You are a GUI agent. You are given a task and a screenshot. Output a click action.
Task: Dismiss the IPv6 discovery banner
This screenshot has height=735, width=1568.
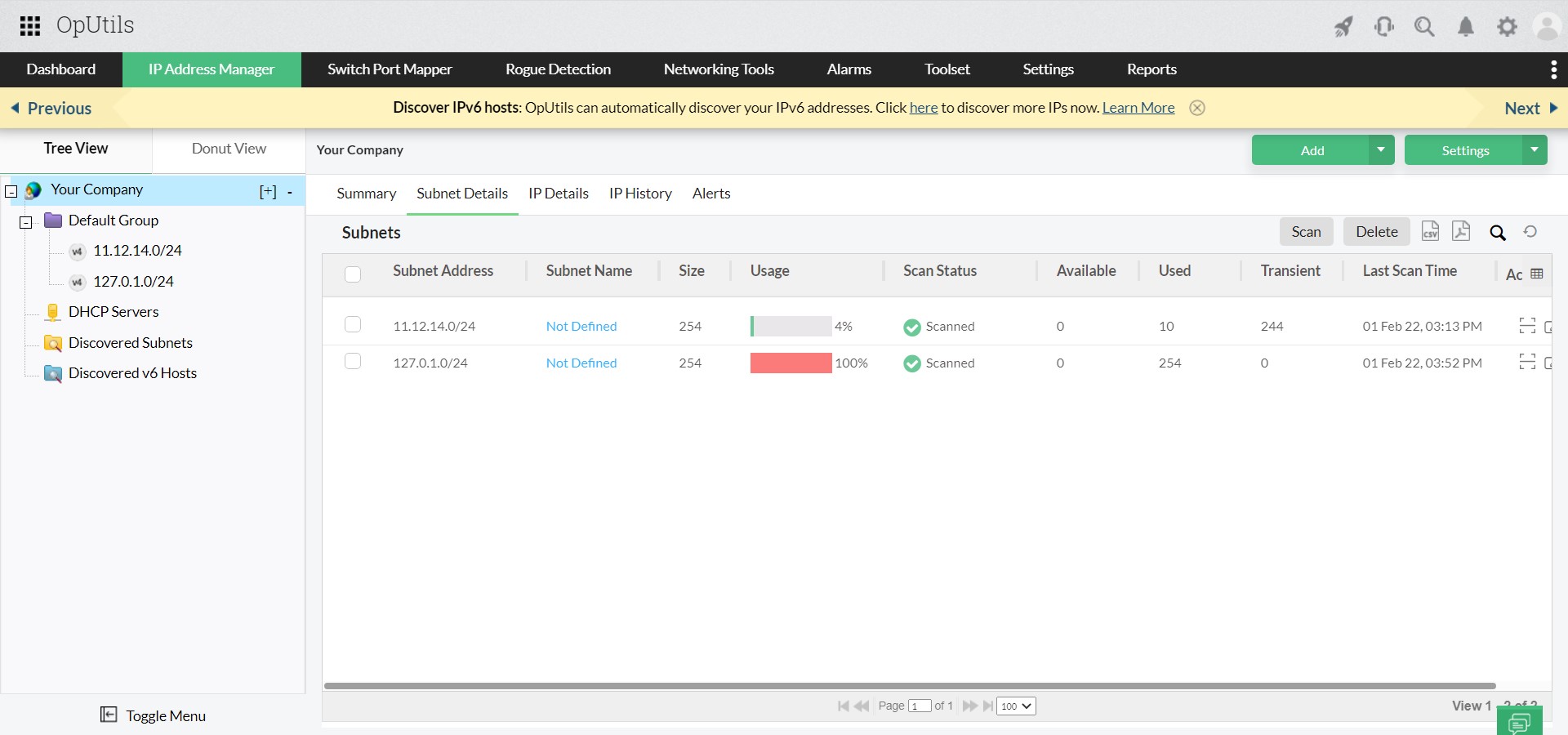point(1196,107)
